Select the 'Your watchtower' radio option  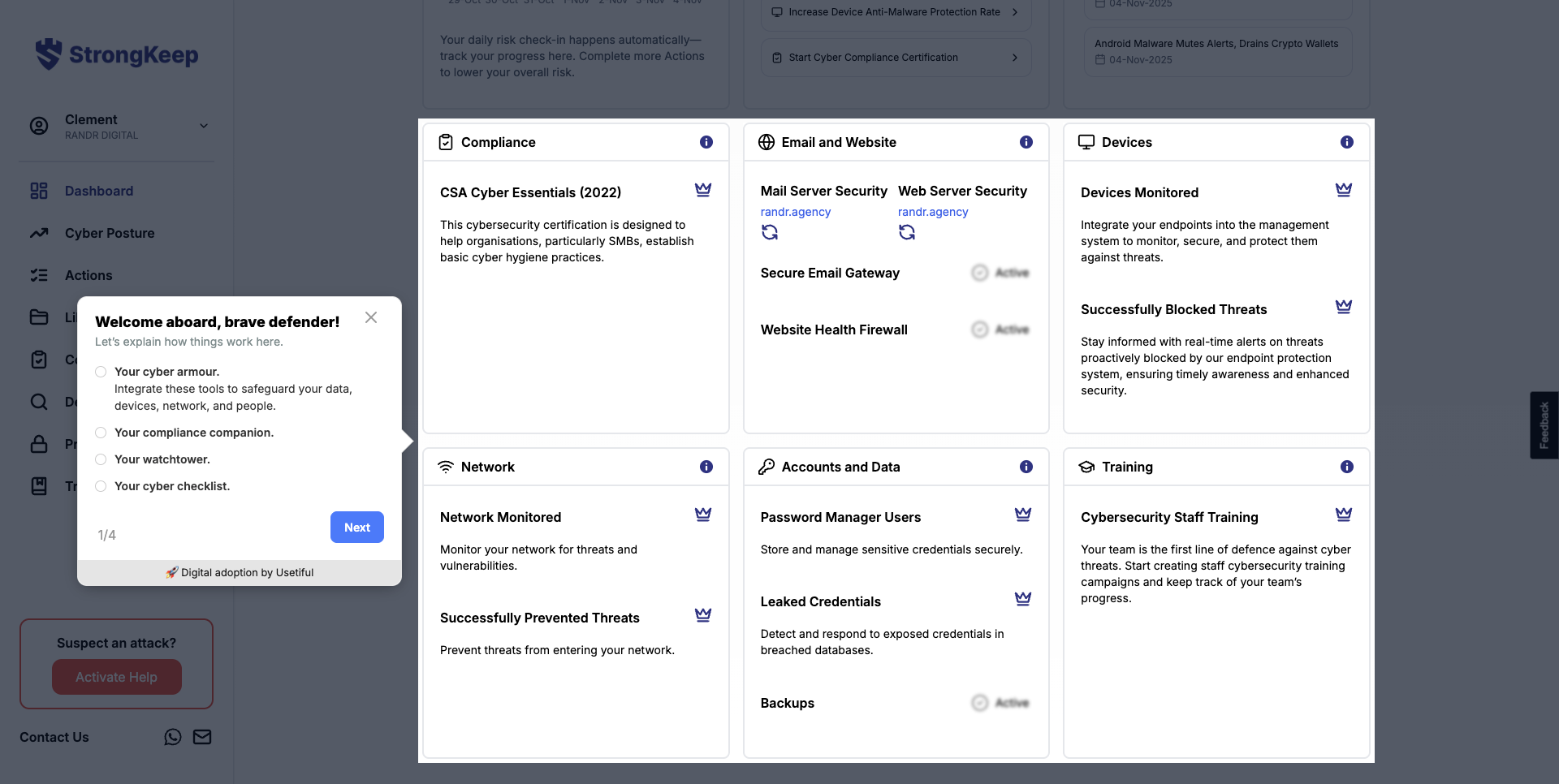(x=101, y=459)
